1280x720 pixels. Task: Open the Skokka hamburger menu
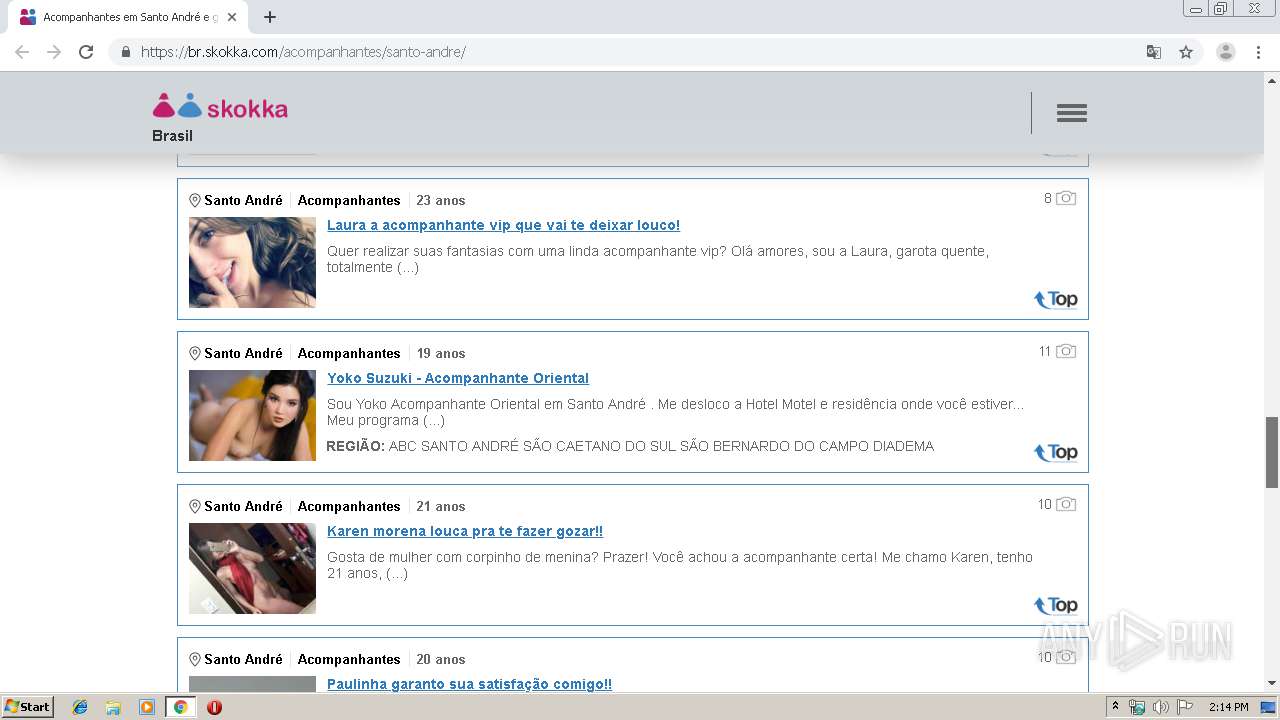tap(1071, 113)
